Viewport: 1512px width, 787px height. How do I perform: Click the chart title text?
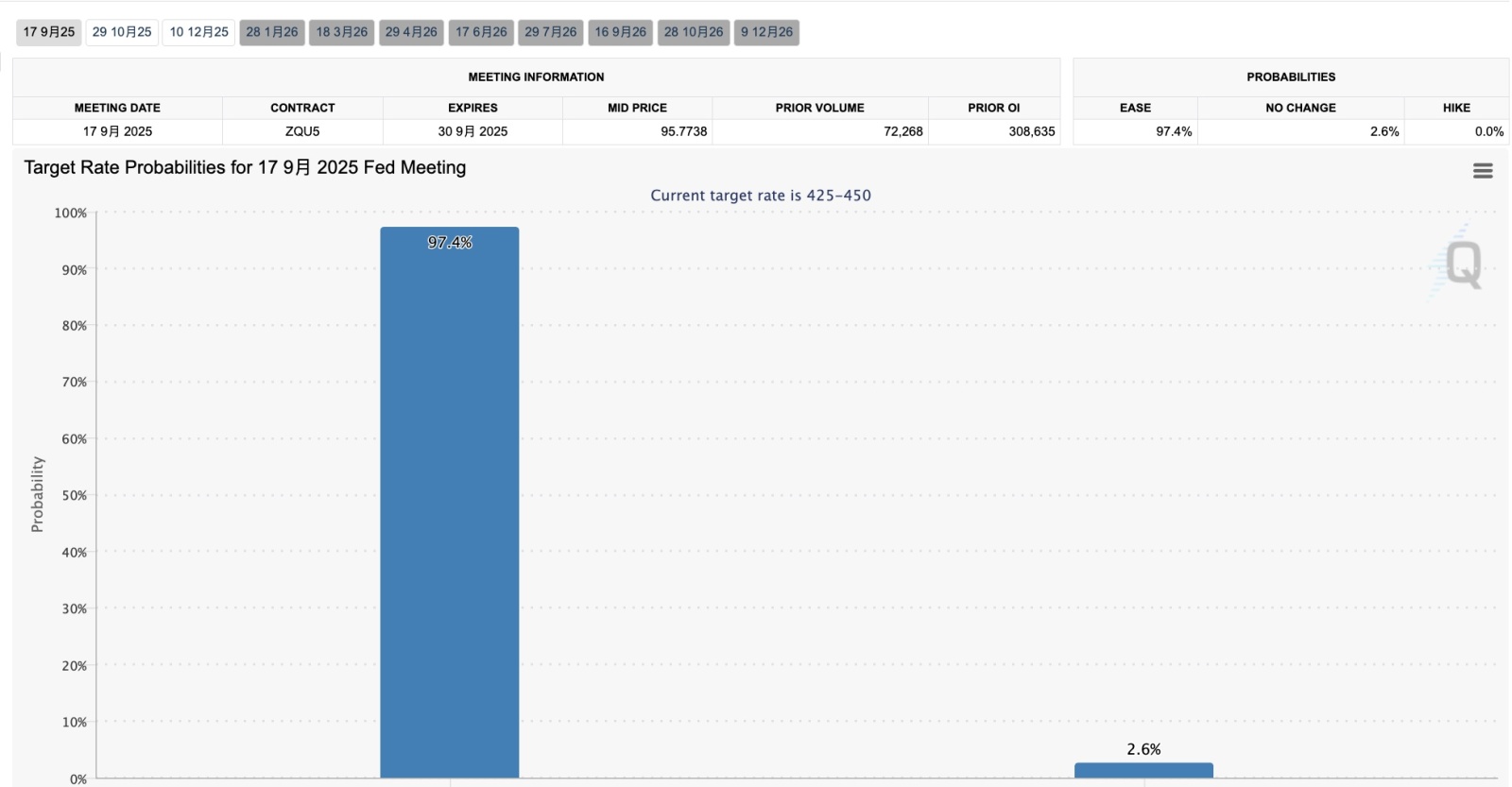coord(245,167)
